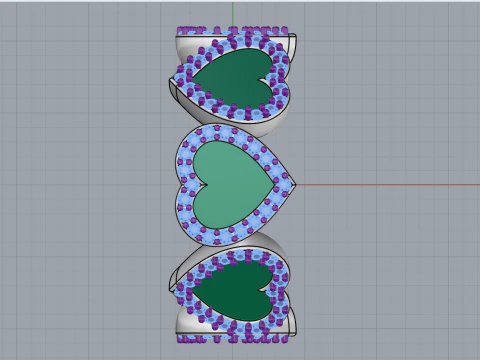Click the red X-axis line in viewport
The image size is (480, 360).
pyautogui.click(x=387, y=185)
